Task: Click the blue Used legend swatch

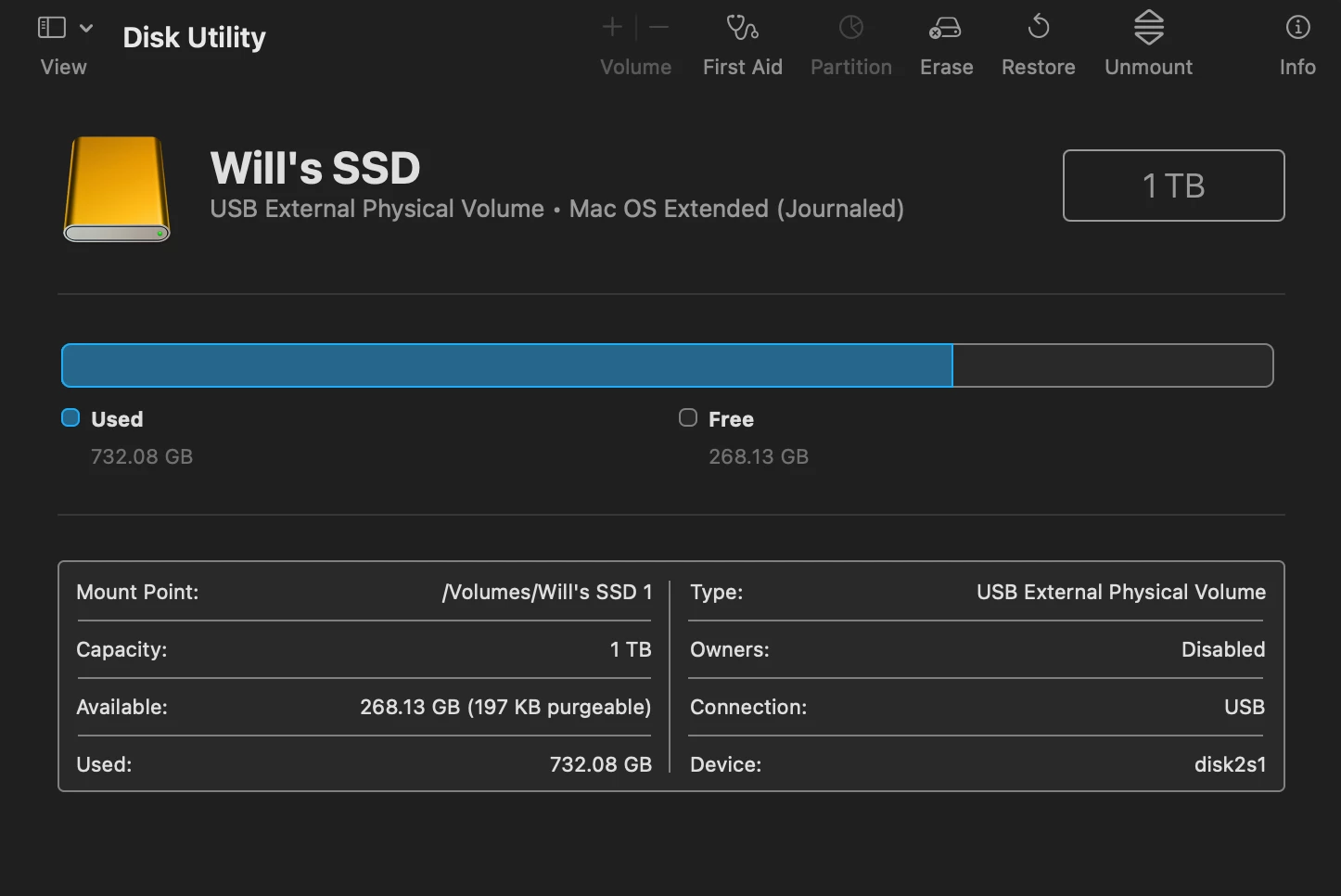Action: (70, 417)
